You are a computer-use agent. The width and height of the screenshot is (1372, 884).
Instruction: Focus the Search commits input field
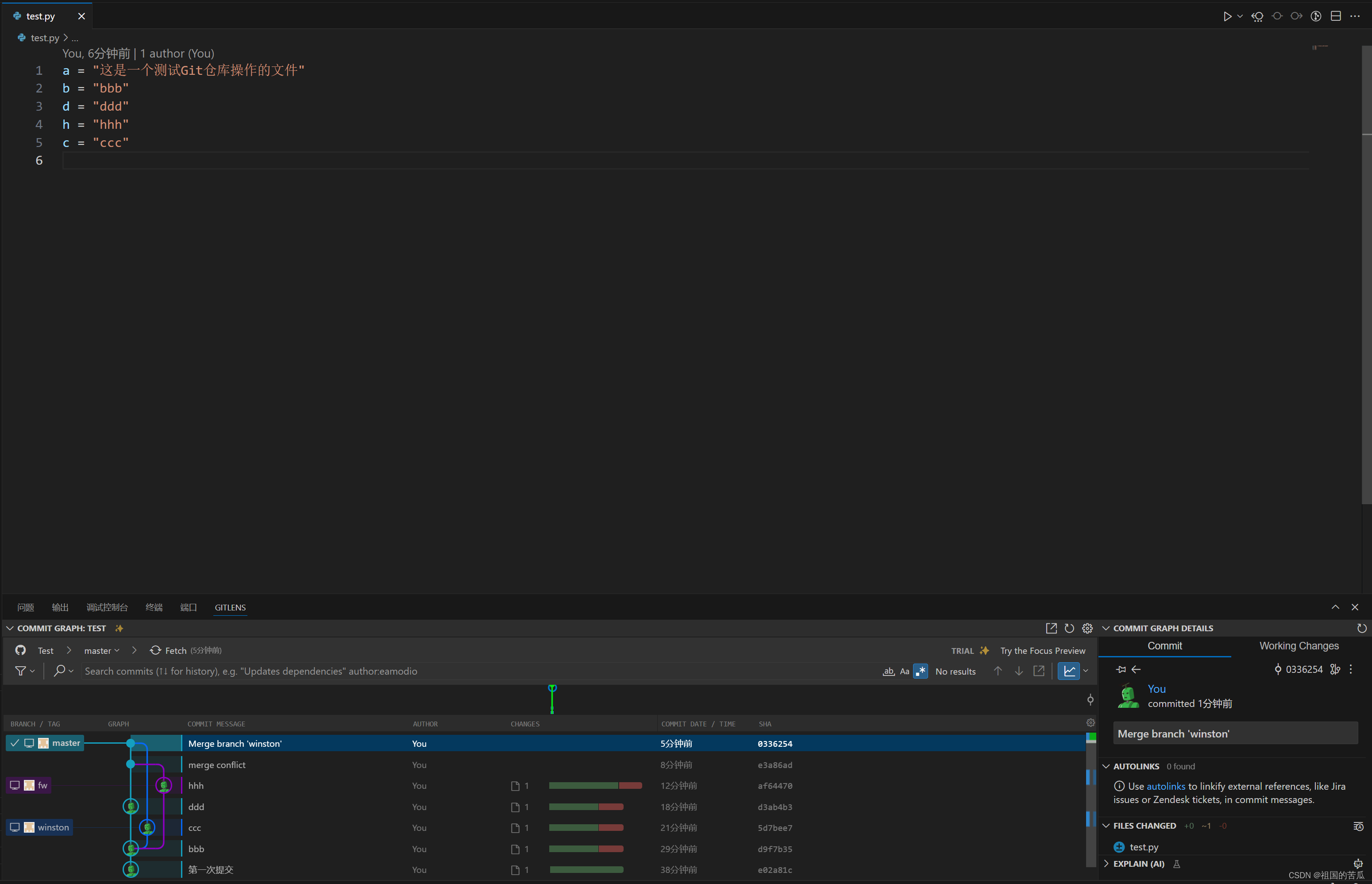click(x=481, y=671)
